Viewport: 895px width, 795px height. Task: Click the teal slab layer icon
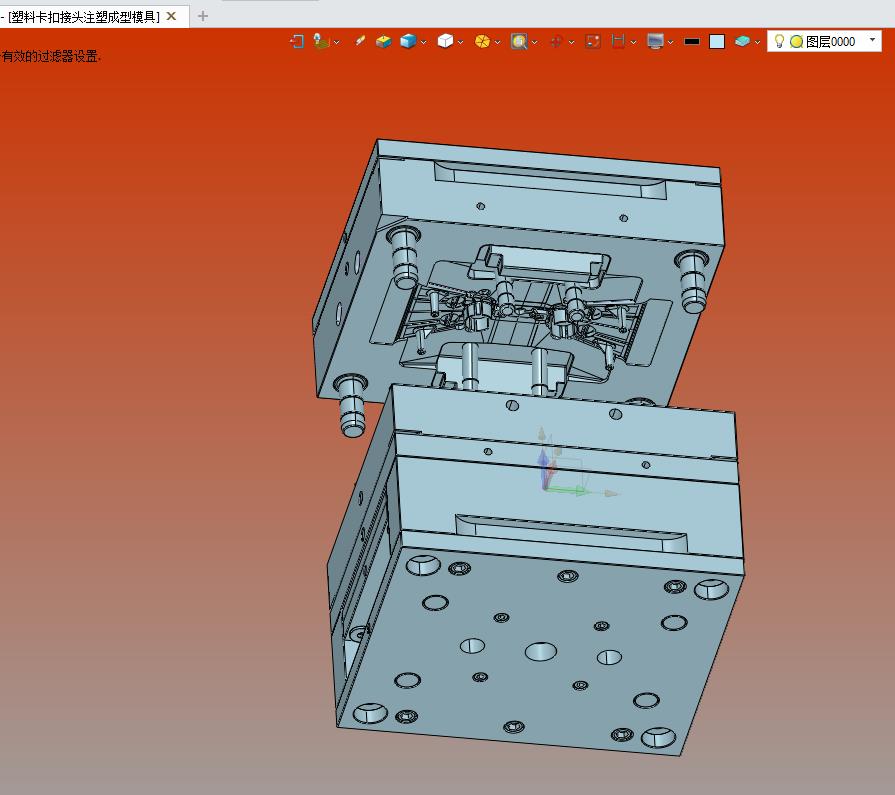click(742, 41)
